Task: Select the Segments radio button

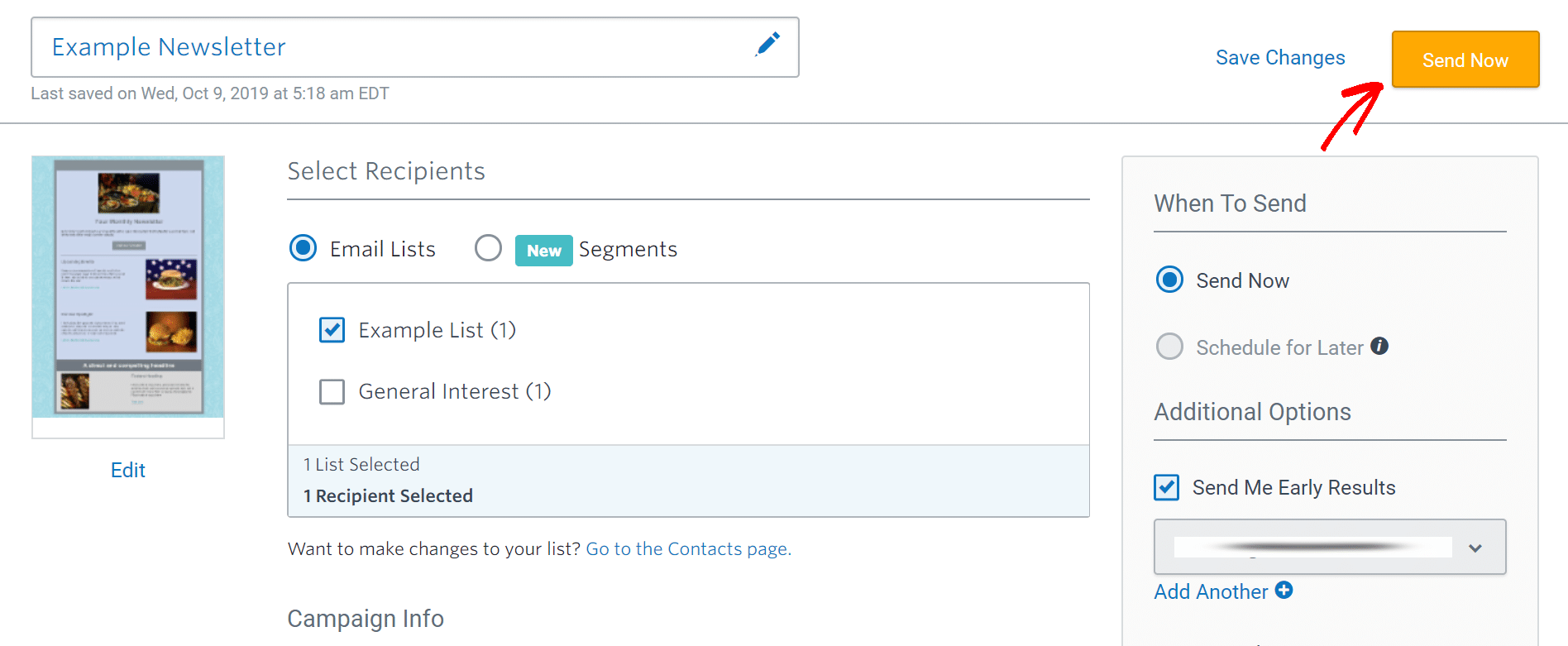Action: click(x=488, y=248)
